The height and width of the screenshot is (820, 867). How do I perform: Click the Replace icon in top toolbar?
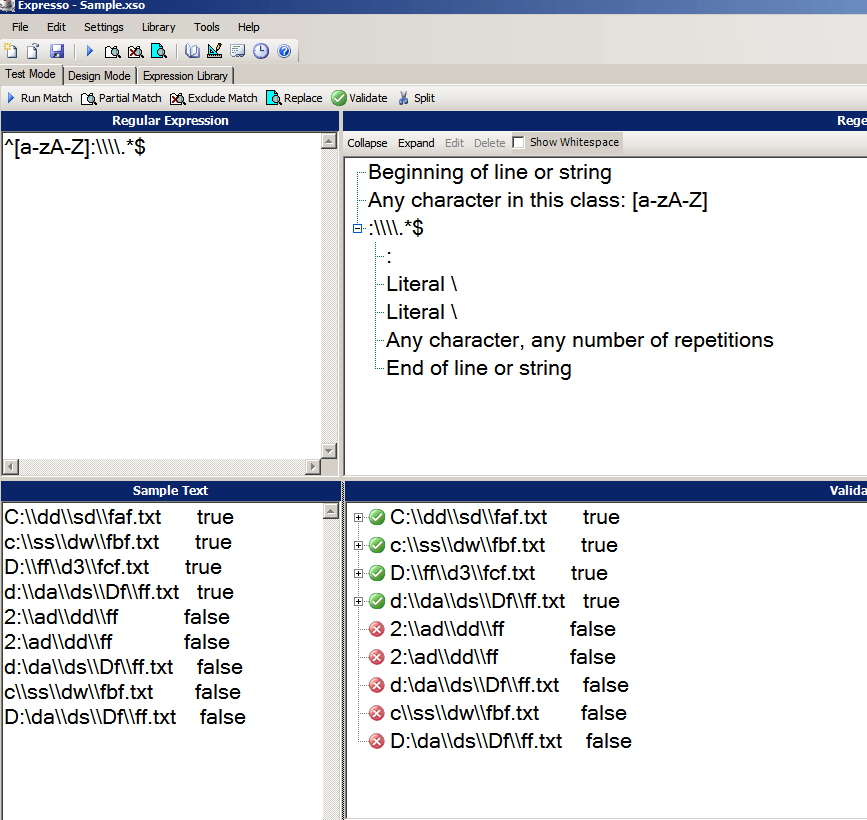[x=159, y=51]
